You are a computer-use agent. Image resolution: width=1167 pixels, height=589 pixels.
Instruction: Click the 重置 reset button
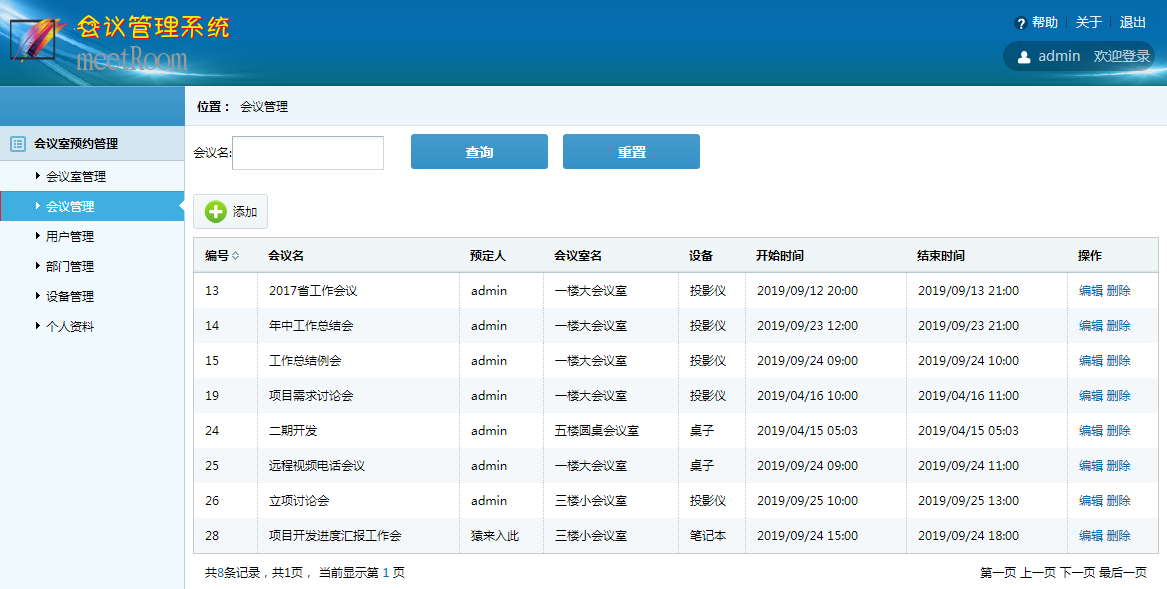click(x=631, y=152)
